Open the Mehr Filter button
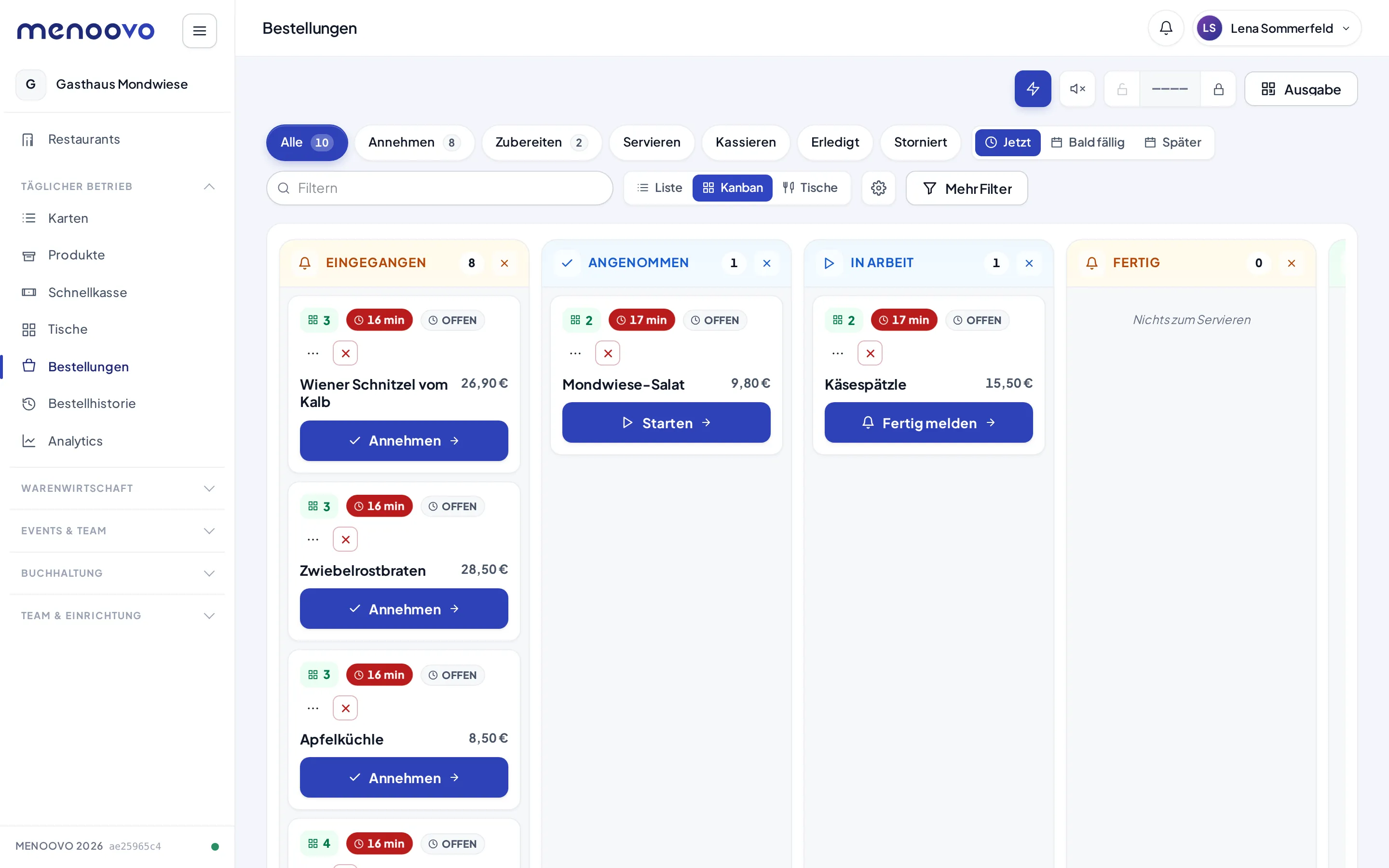The image size is (1389, 868). coord(967,188)
